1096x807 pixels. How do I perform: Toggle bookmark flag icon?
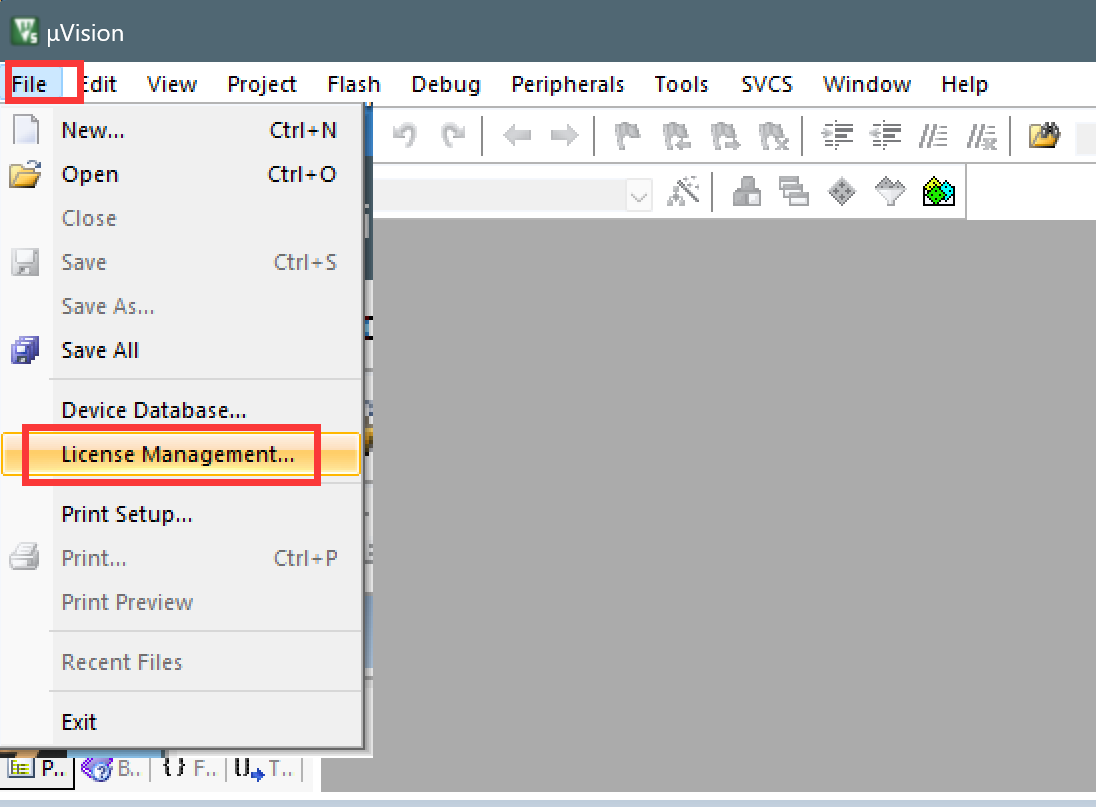pos(627,136)
